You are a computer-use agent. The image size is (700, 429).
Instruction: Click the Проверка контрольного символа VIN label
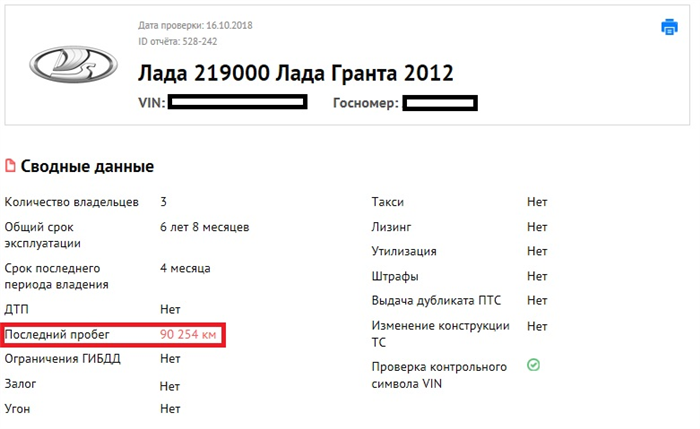(439, 375)
